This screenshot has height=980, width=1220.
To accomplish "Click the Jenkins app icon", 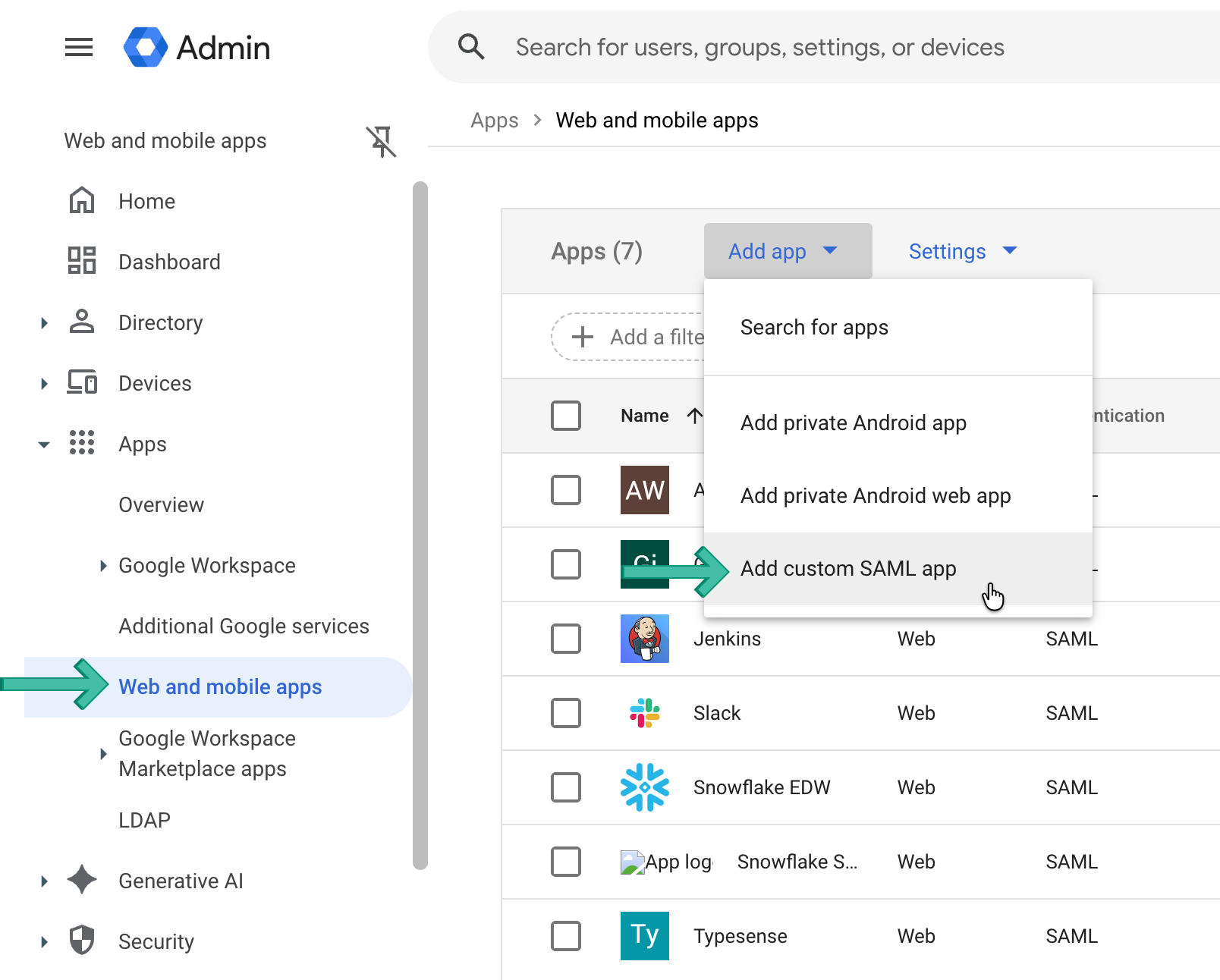I will coord(644,639).
